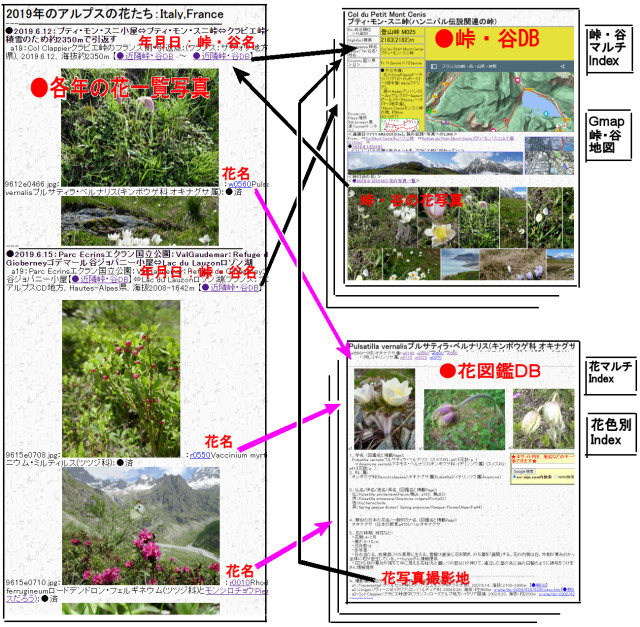Open the embedded map's sidebar panel icon
This screenshot has height=627, width=640.
[433, 66]
